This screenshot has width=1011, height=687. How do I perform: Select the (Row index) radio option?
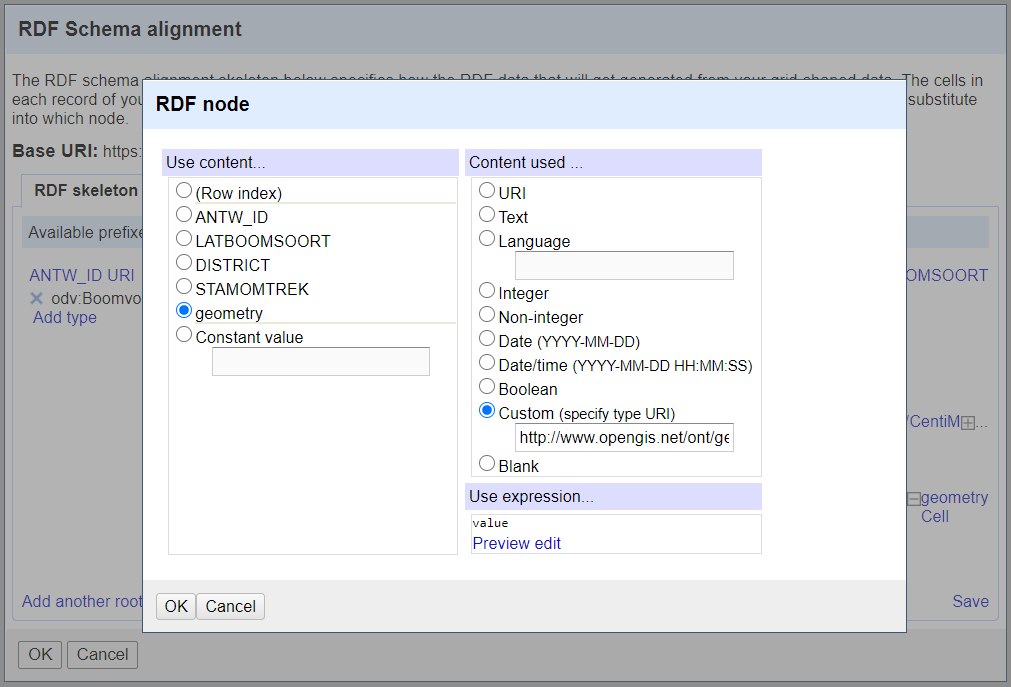click(184, 191)
